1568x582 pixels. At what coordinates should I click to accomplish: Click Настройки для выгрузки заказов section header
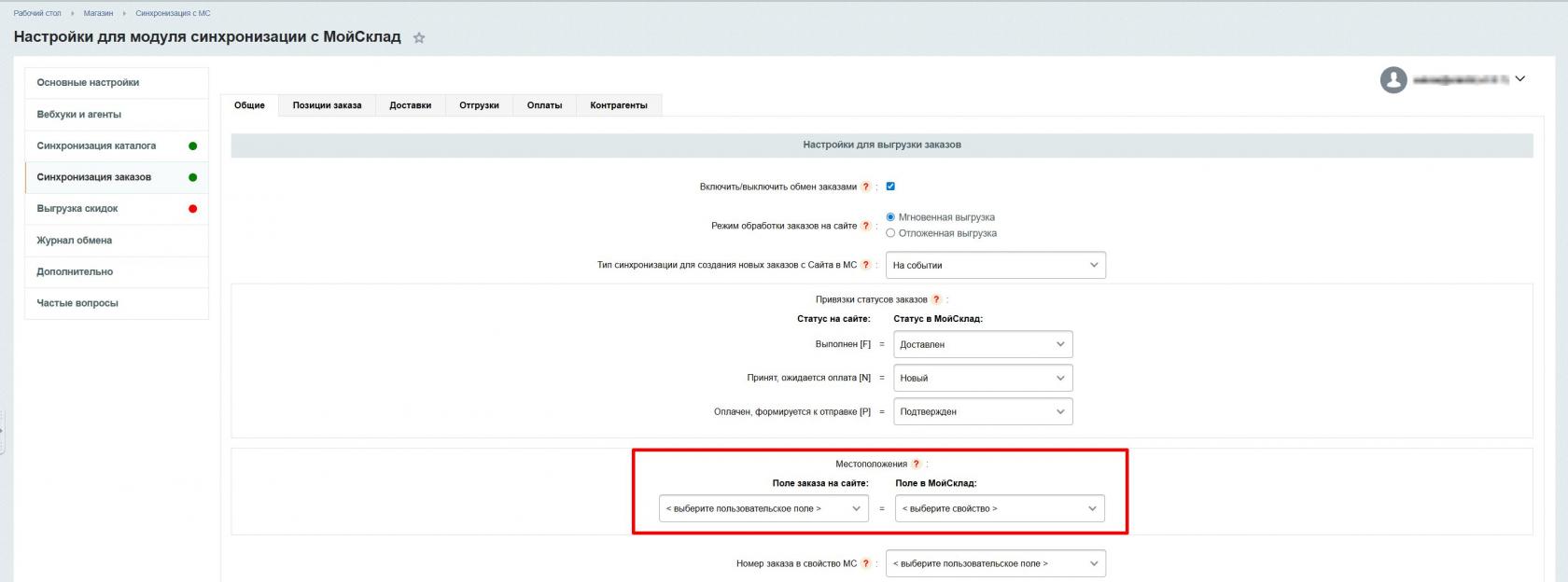click(x=882, y=145)
